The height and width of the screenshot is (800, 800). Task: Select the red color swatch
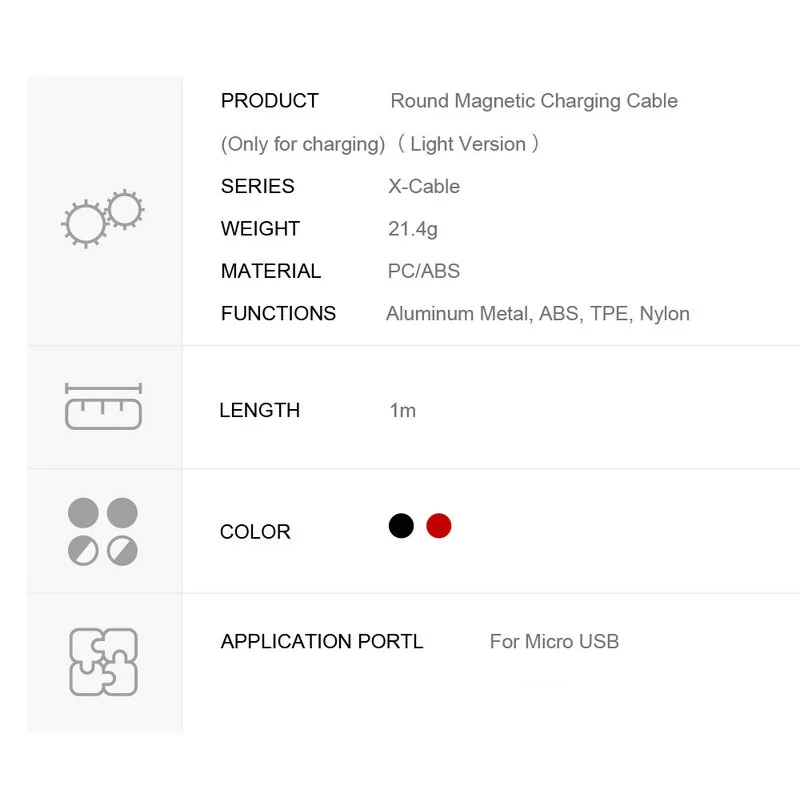point(438,526)
